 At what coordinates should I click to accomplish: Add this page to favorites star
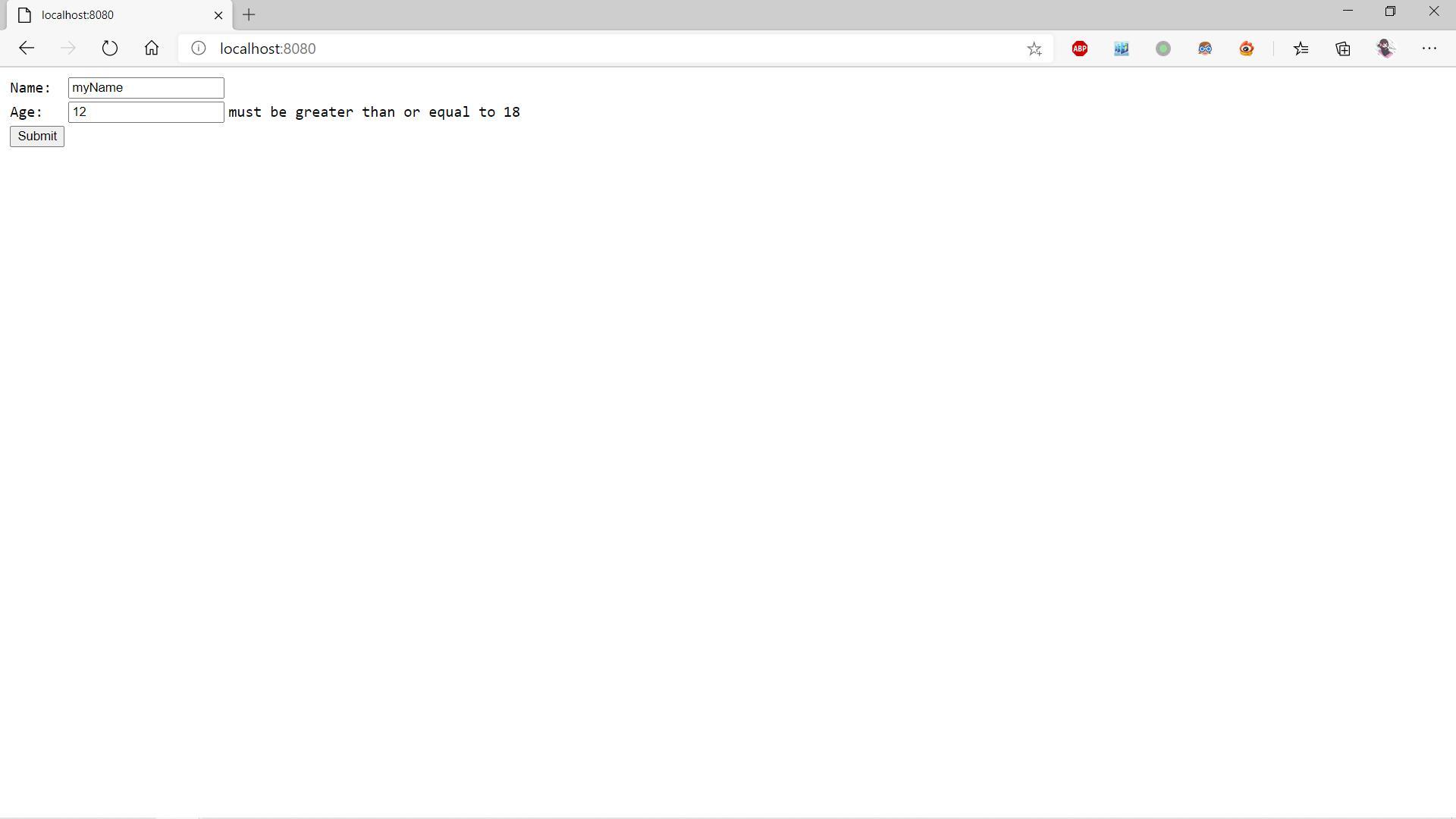coord(1034,49)
